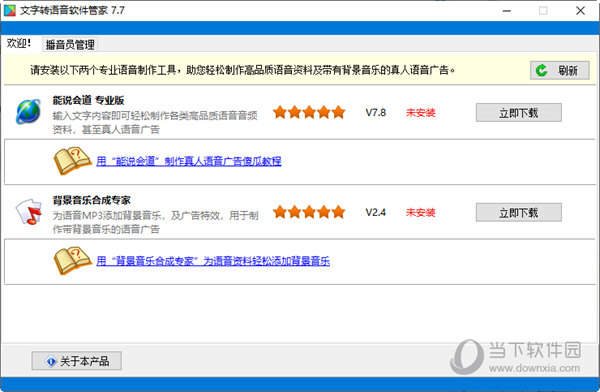Click the yellow banner text 请安装以下两个专业语音制作工具
Viewport: 600px width, 392px height.
(243, 70)
